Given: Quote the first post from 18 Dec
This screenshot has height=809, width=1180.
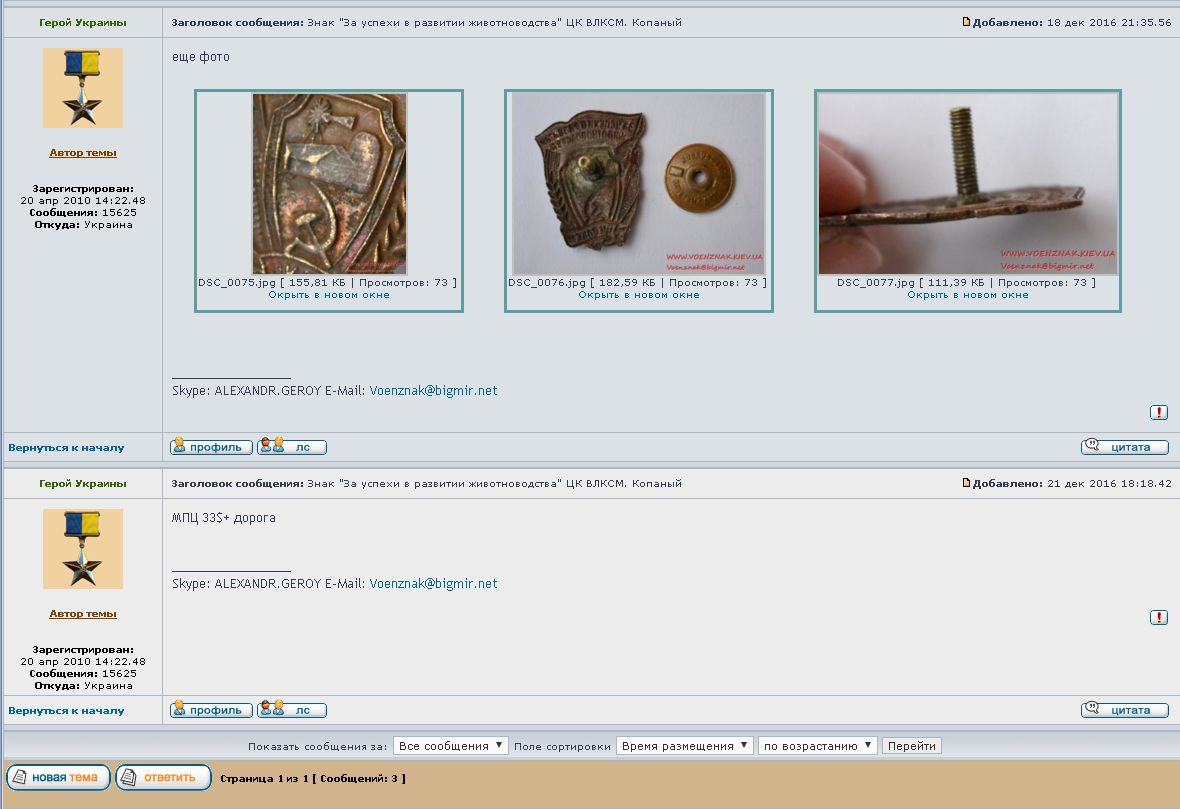Looking at the screenshot, I should pyautogui.click(x=1124, y=447).
